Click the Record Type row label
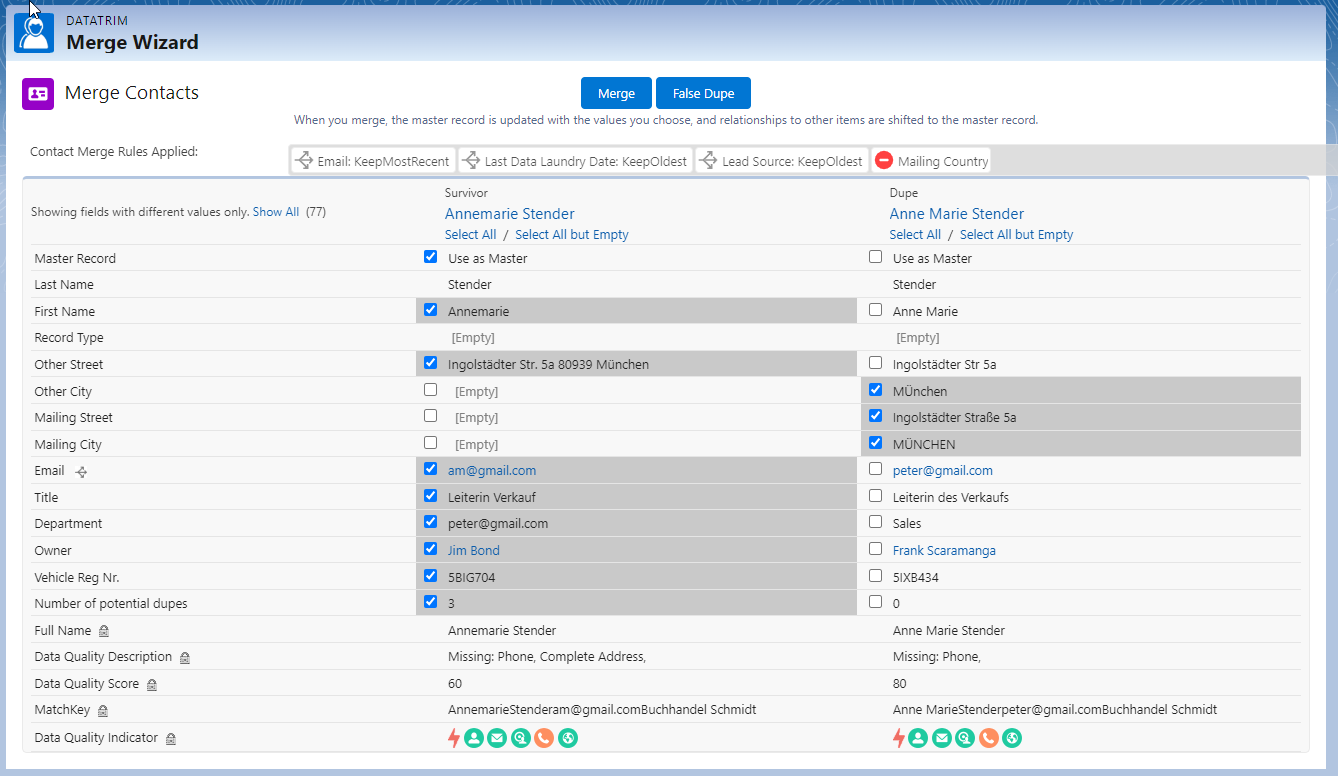 (x=69, y=338)
